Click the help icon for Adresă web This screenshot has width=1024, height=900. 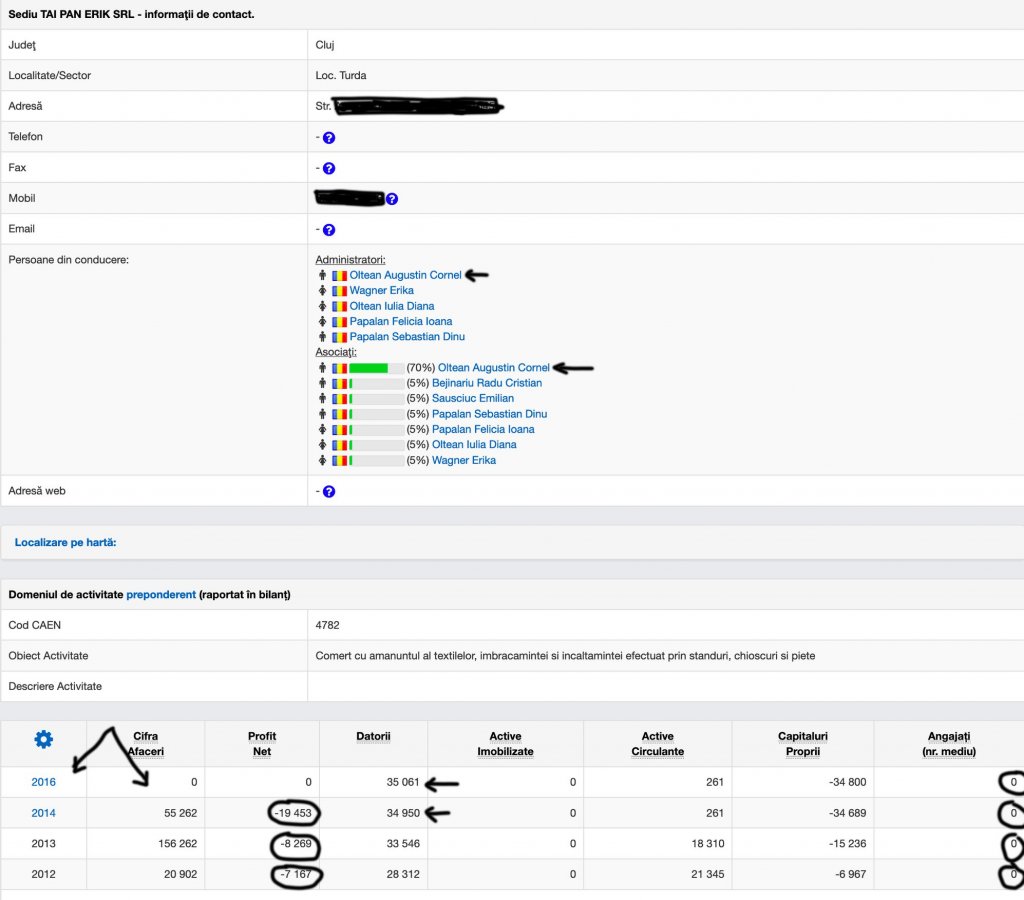[x=329, y=492]
